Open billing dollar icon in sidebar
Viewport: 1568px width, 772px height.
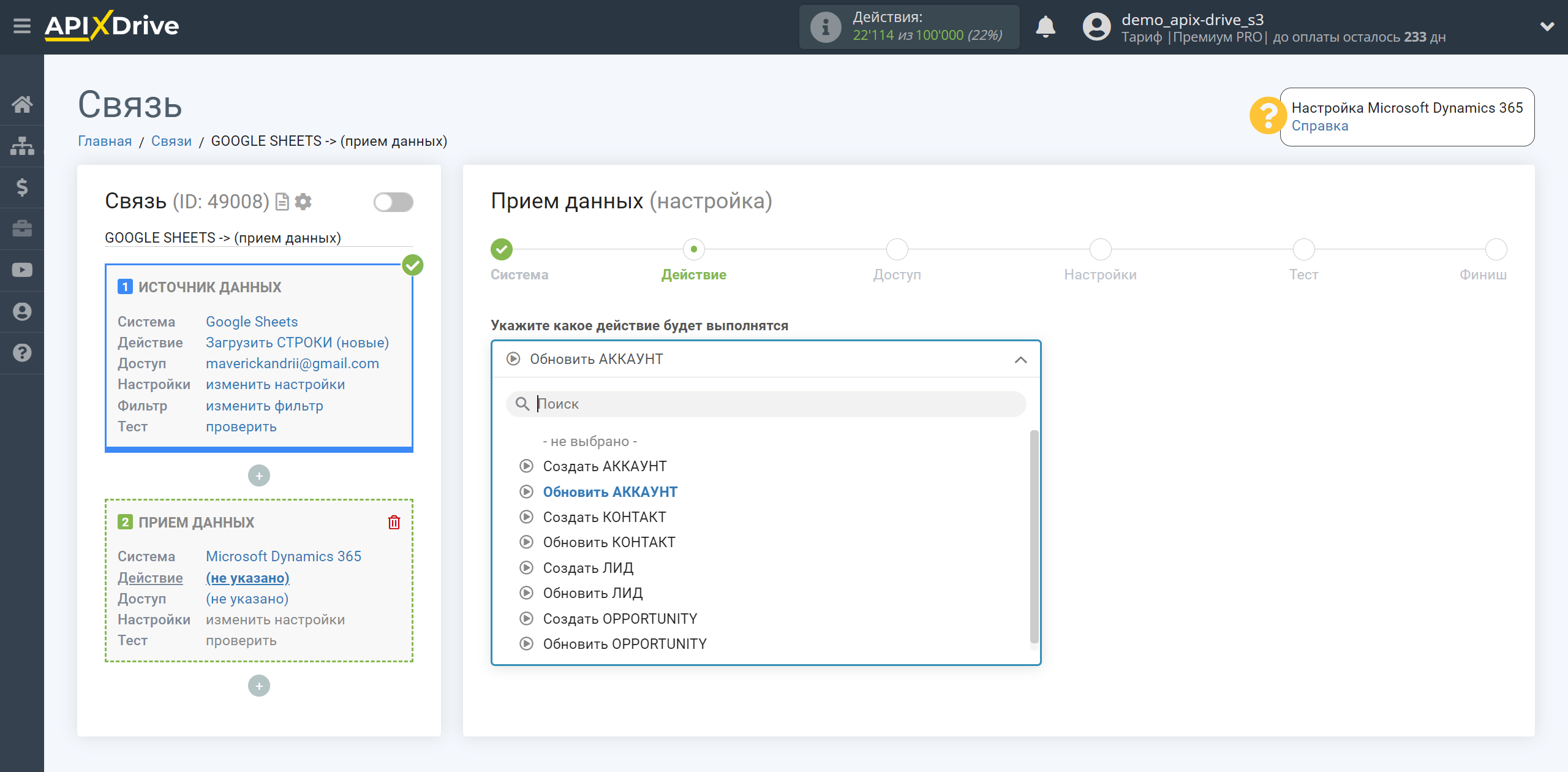(22, 187)
